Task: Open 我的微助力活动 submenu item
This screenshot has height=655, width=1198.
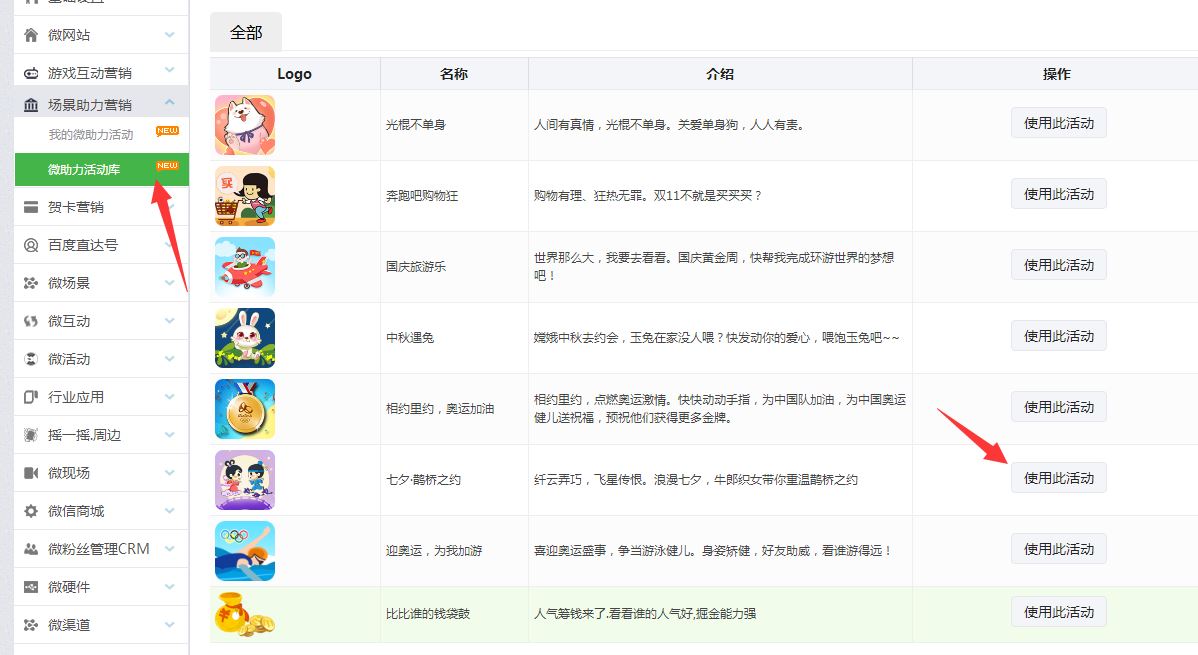Action: pyautogui.click(x=91, y=134)
